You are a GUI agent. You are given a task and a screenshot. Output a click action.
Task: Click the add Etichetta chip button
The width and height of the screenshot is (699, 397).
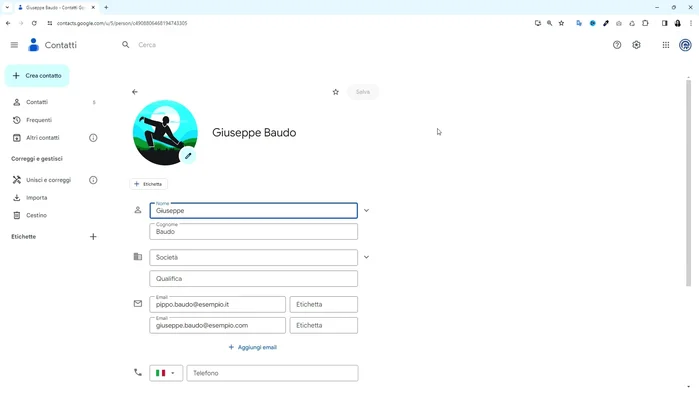[x=148, y=184]
